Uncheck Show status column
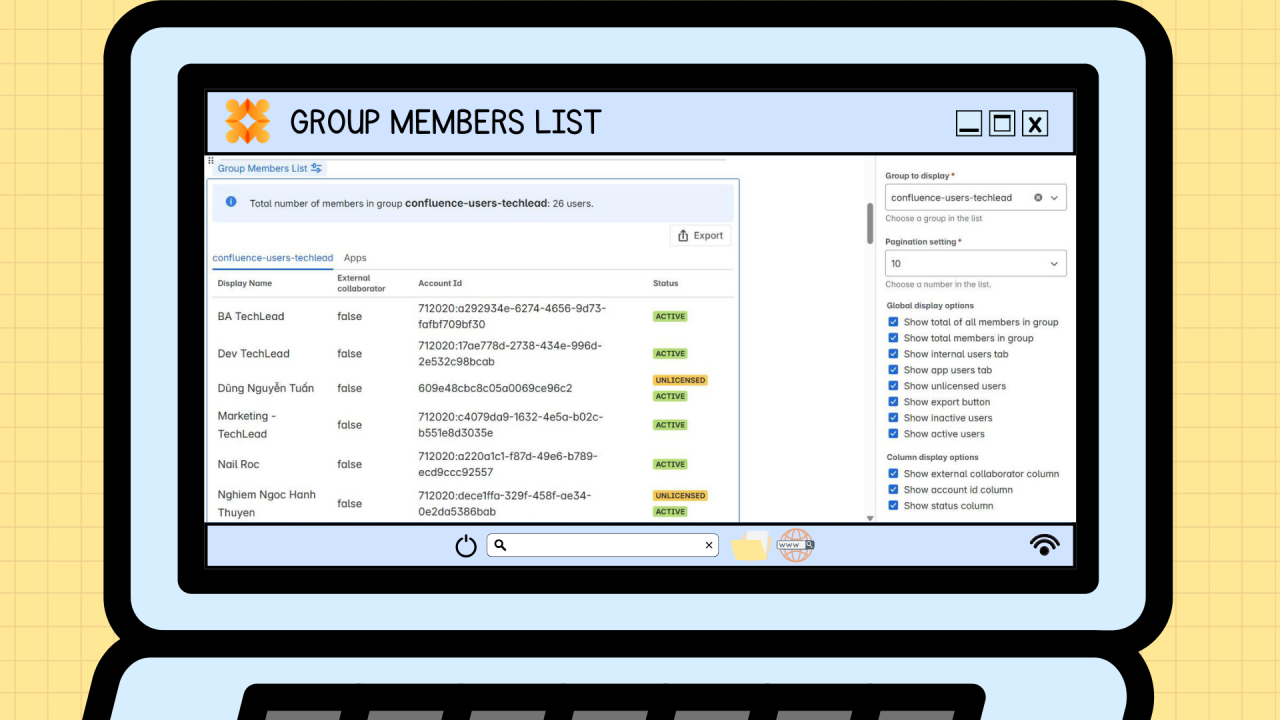 pos(893,506)
